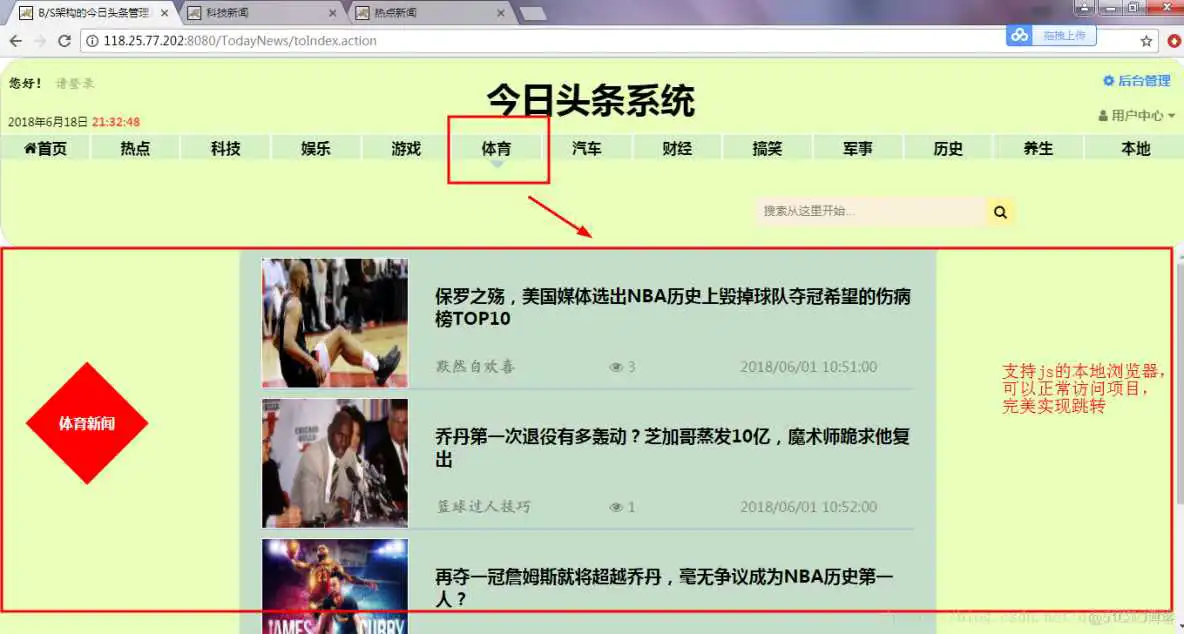Open the 乔丹第一次退役 article headline

(672, 447)
